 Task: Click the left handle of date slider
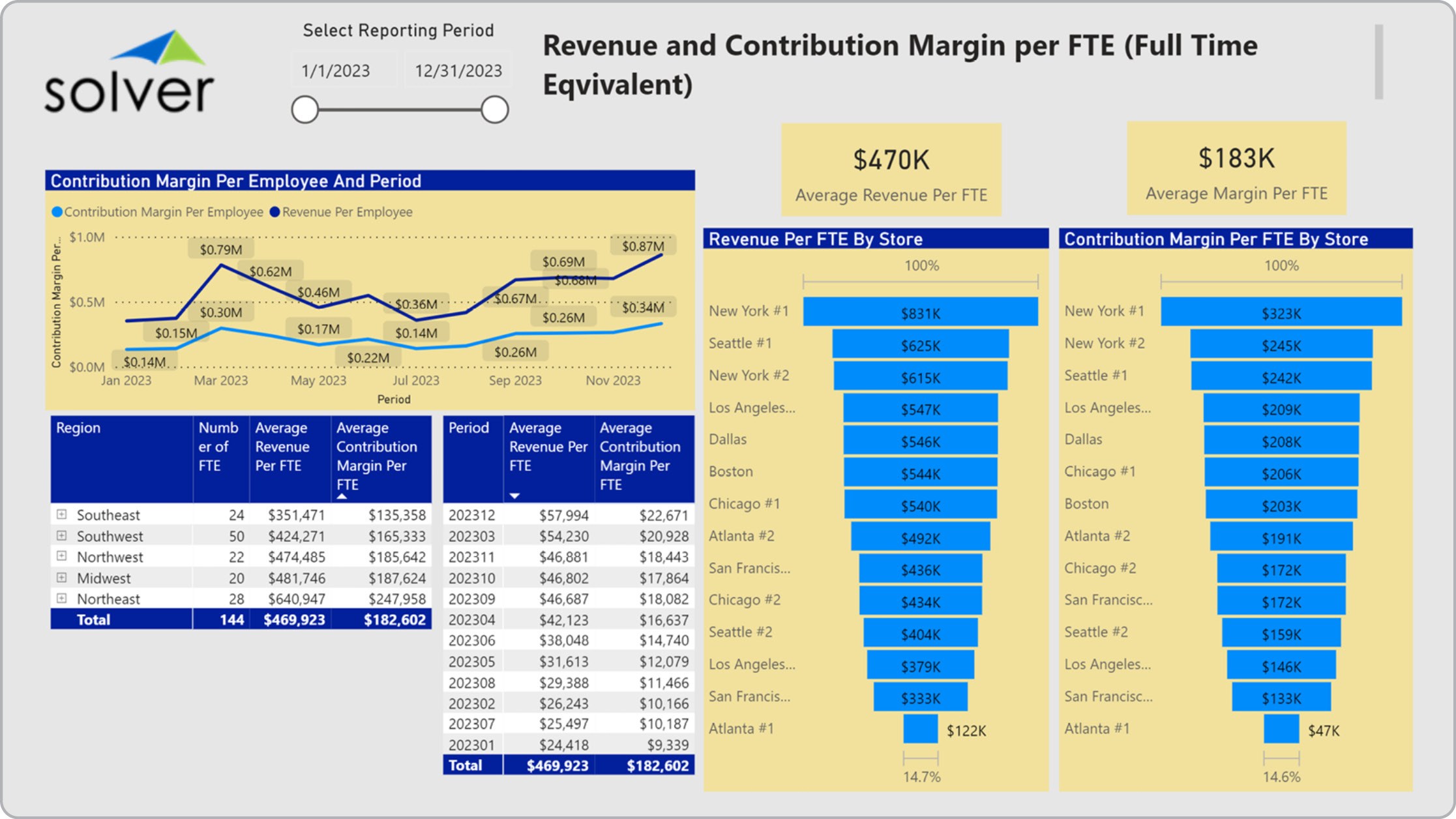pos(305,110)
